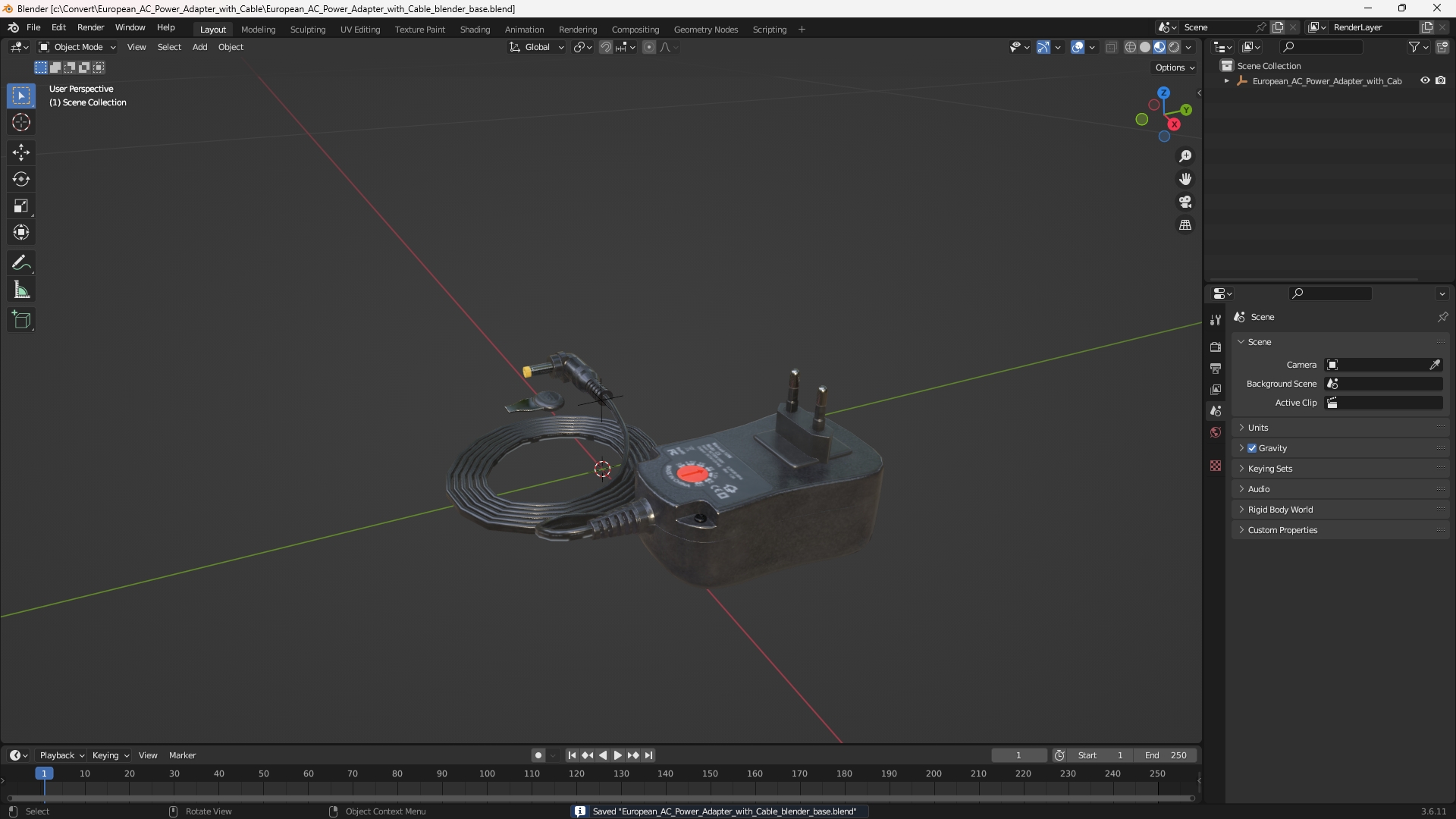This screenshot has height=819, width=1456.
Task: Open the Render menu
Action: [90, 27]
